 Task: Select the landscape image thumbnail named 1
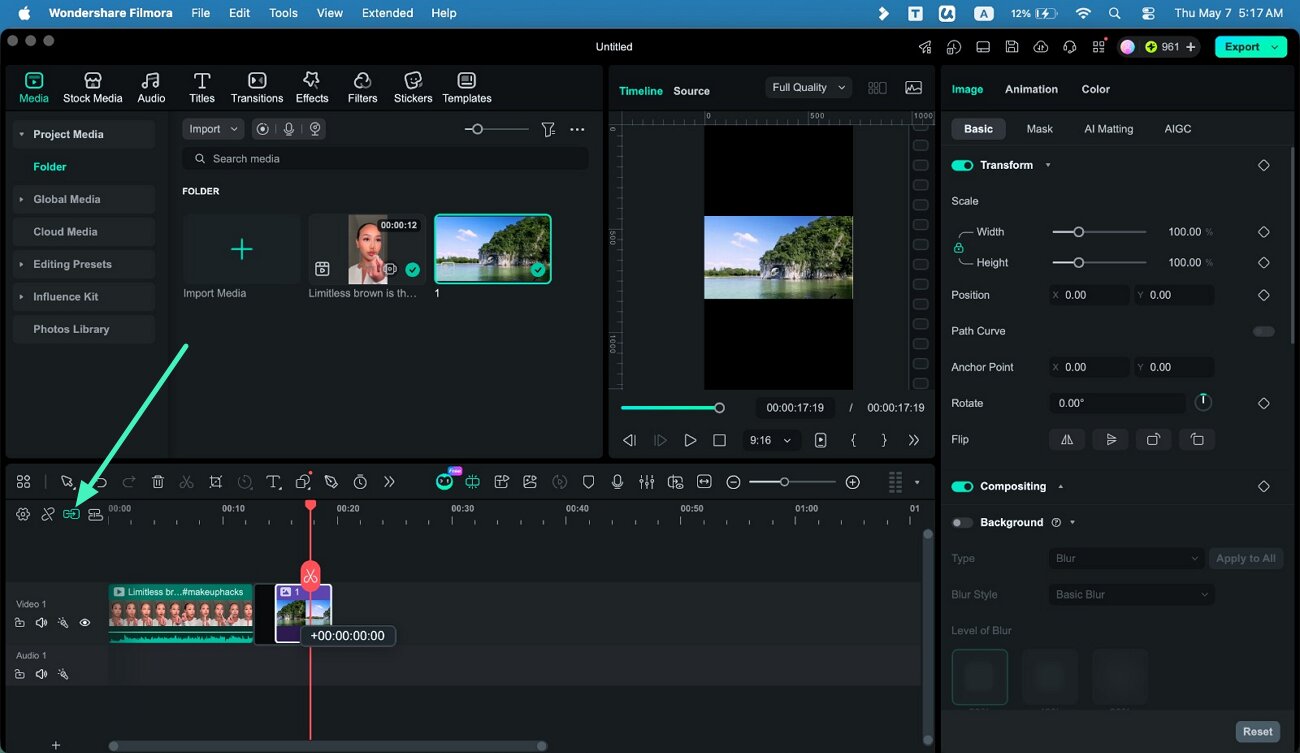[492, 249]
